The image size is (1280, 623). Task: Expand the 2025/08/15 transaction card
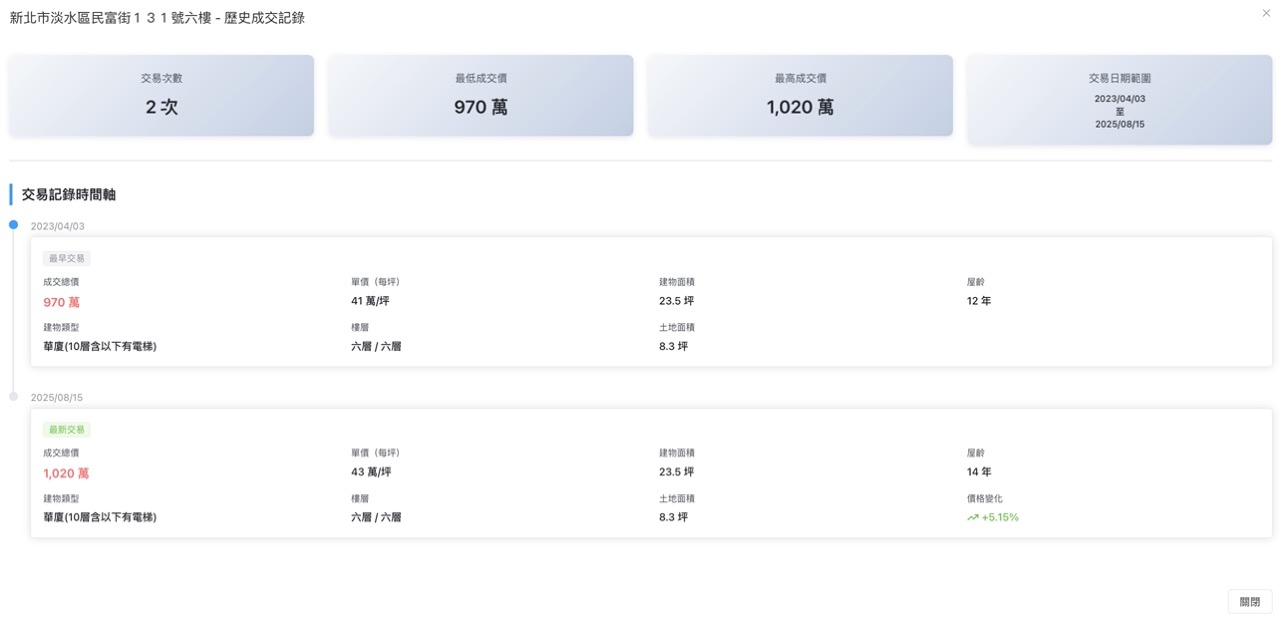point(650,473)
